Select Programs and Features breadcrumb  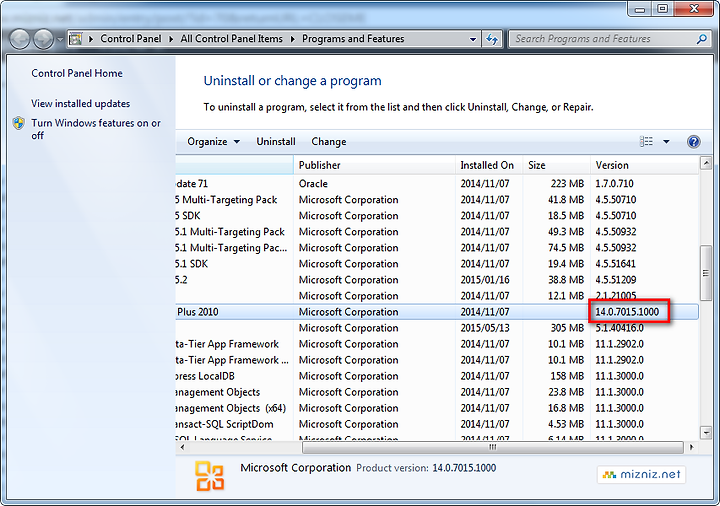353,39
